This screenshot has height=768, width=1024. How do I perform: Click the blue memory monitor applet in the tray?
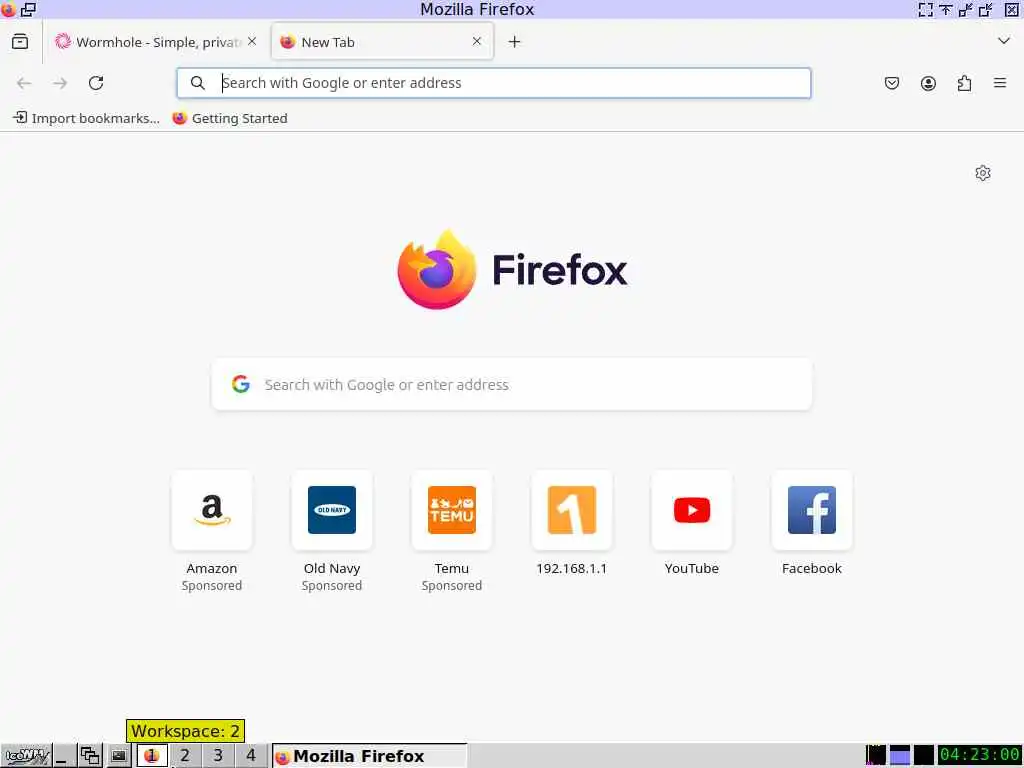tap(900, 756)
